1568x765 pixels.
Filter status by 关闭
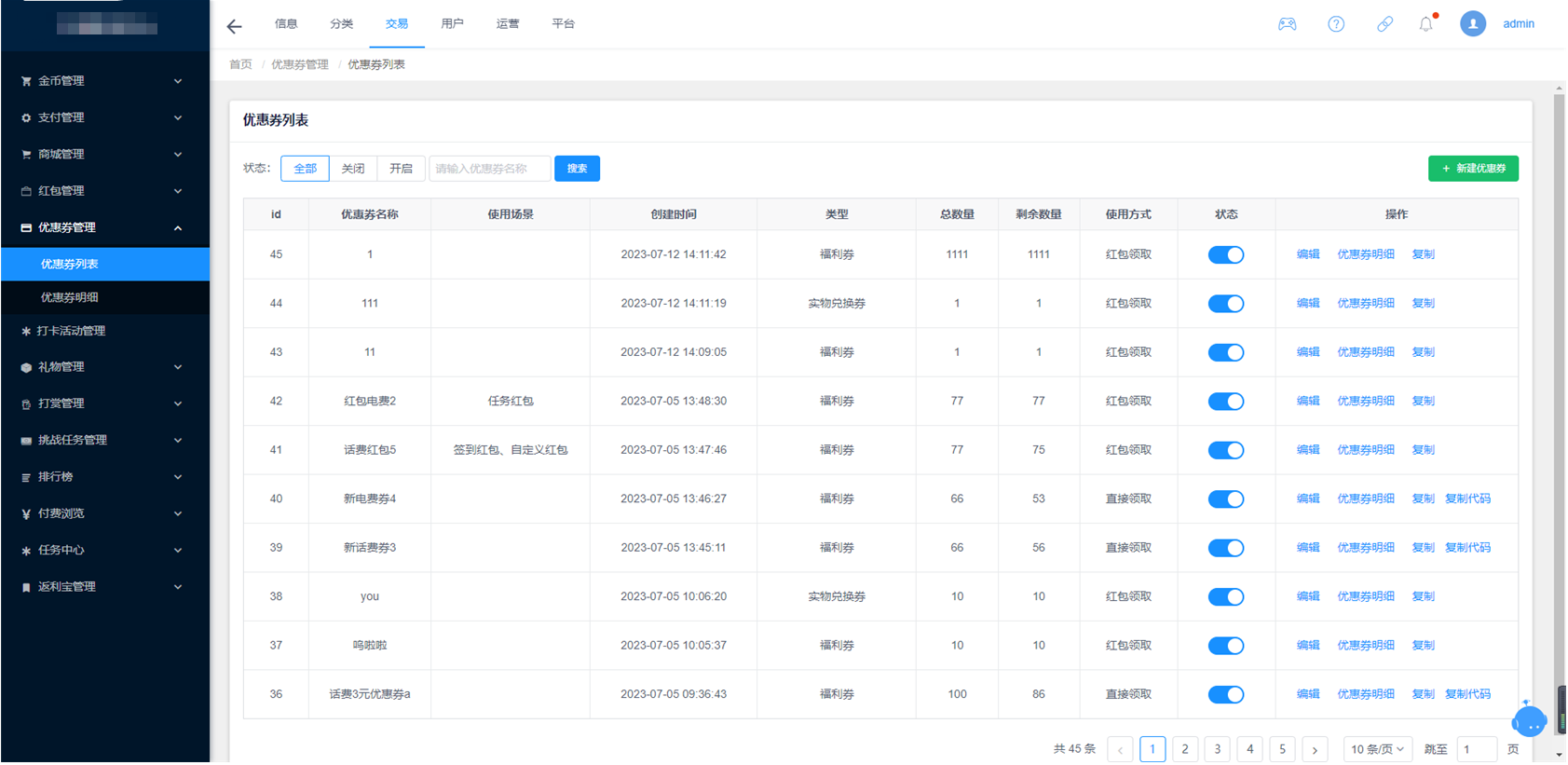(x=353, y=169)
